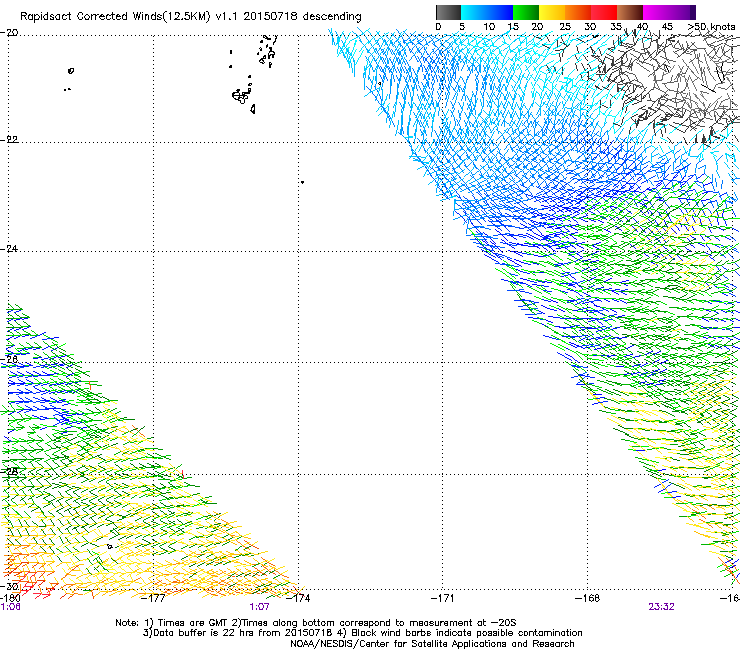Viewport: 740px width, 650px height.
Task: Click the green 15-20 knots legend swatch
Action: tap(526, 12)
